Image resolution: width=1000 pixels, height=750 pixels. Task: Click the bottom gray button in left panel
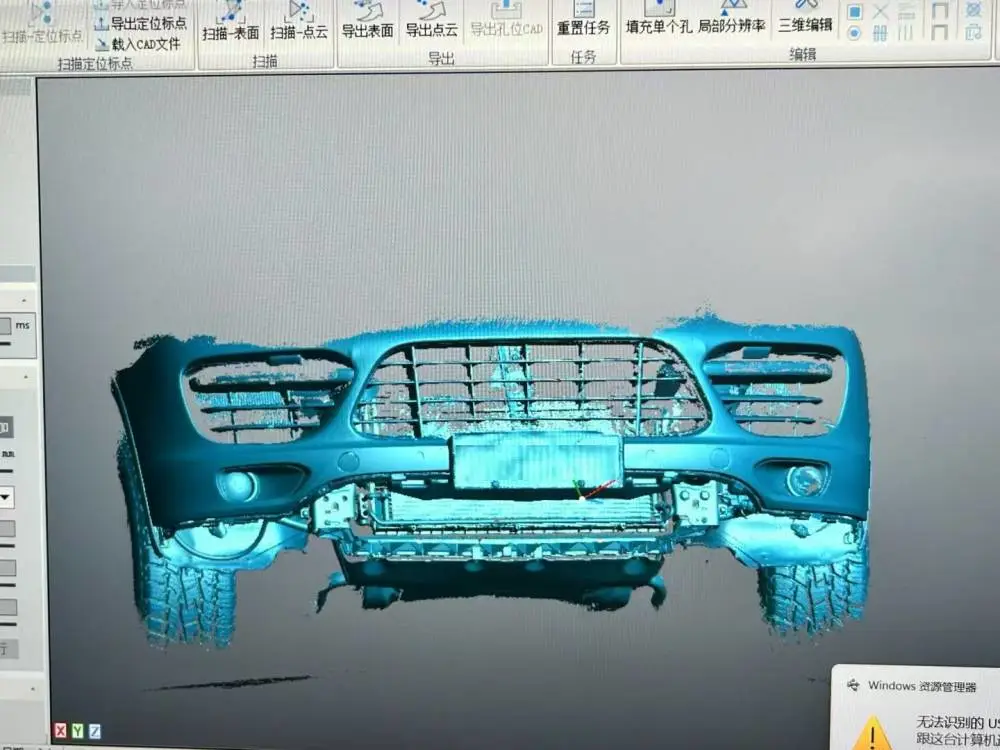coord(9,649)
